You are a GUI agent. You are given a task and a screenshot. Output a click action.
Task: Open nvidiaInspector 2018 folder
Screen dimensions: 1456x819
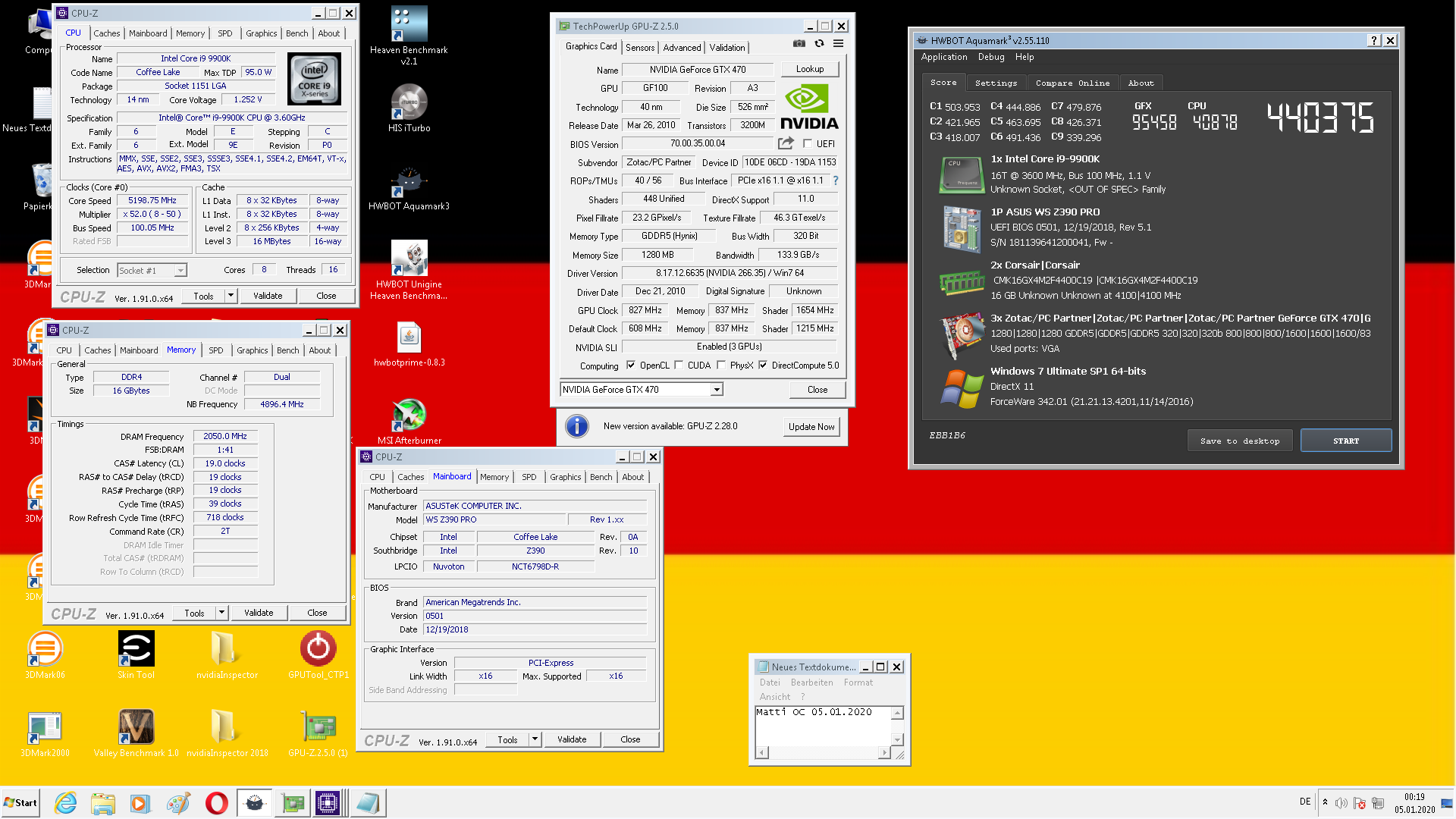[227, 733]
